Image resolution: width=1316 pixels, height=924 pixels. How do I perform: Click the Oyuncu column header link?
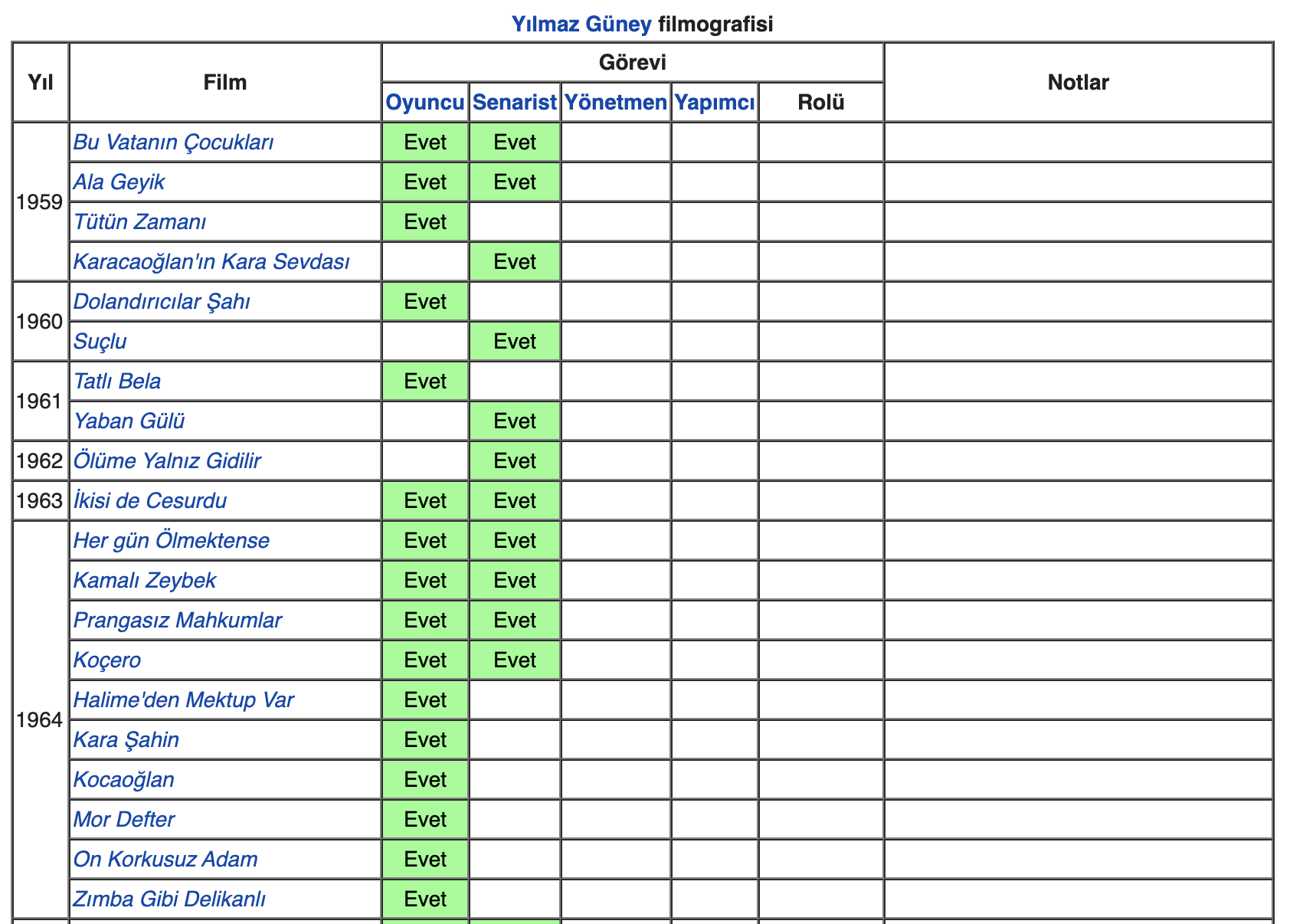click(x=425, y=103)
